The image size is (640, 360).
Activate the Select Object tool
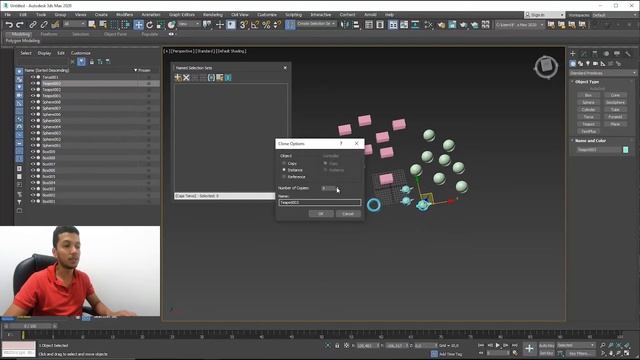pos(92,25)
